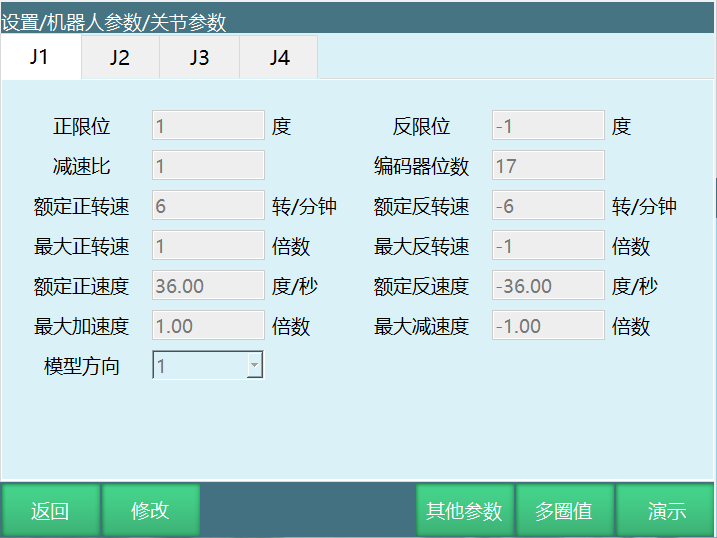Expand the 模型方向 dropdown arrow
This screenshot has height=538, width=717.
[254, 366]
